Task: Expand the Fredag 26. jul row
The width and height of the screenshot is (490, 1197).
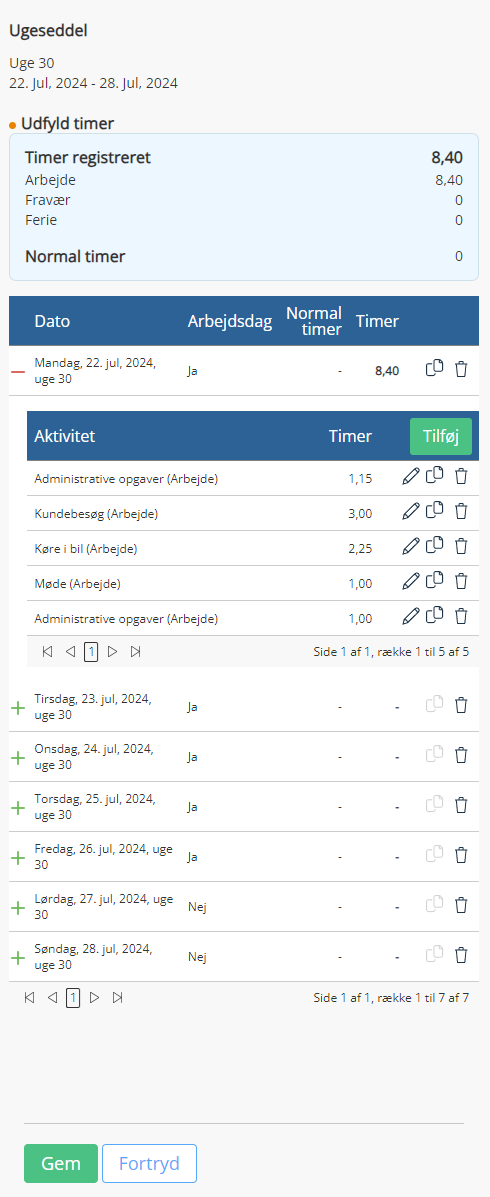Action: 18,857
